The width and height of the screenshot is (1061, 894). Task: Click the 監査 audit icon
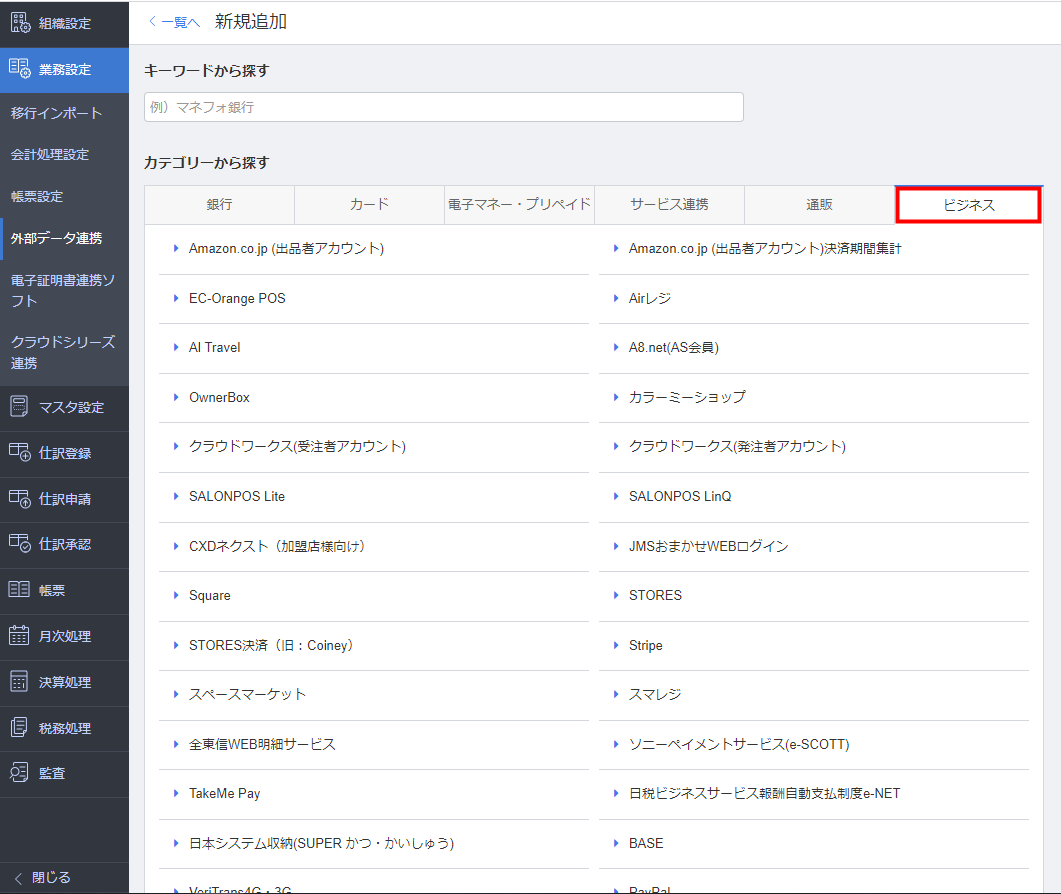point(19,773)
